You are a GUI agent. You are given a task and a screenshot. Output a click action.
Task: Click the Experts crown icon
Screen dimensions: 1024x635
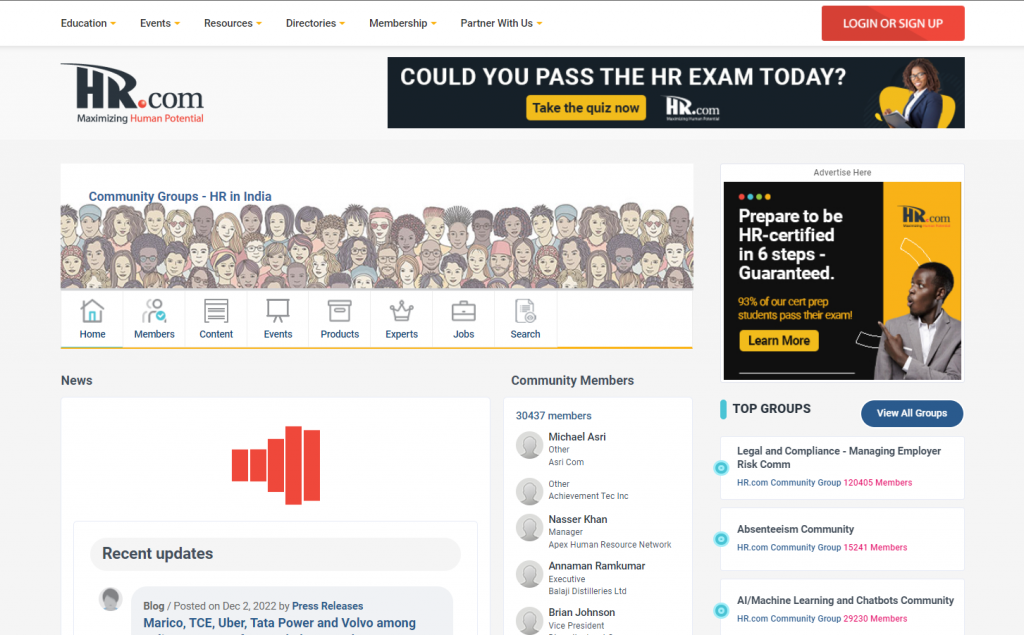tap(401, 313)
